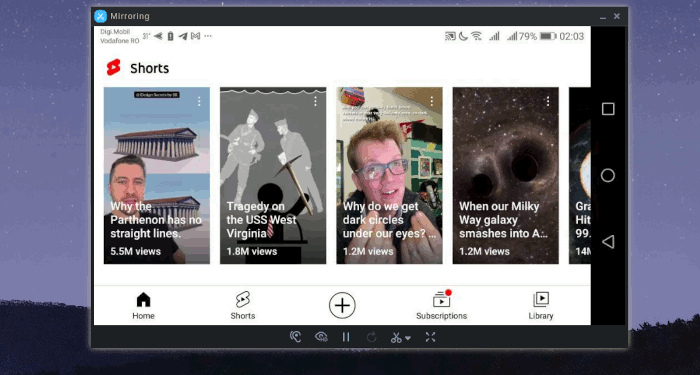Pause the screen mirroring
This screenshot has height=375, width=700.
346,337
